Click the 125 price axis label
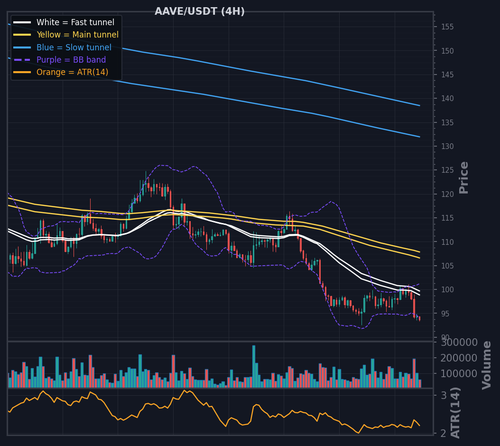 click(x=447, y=170)
